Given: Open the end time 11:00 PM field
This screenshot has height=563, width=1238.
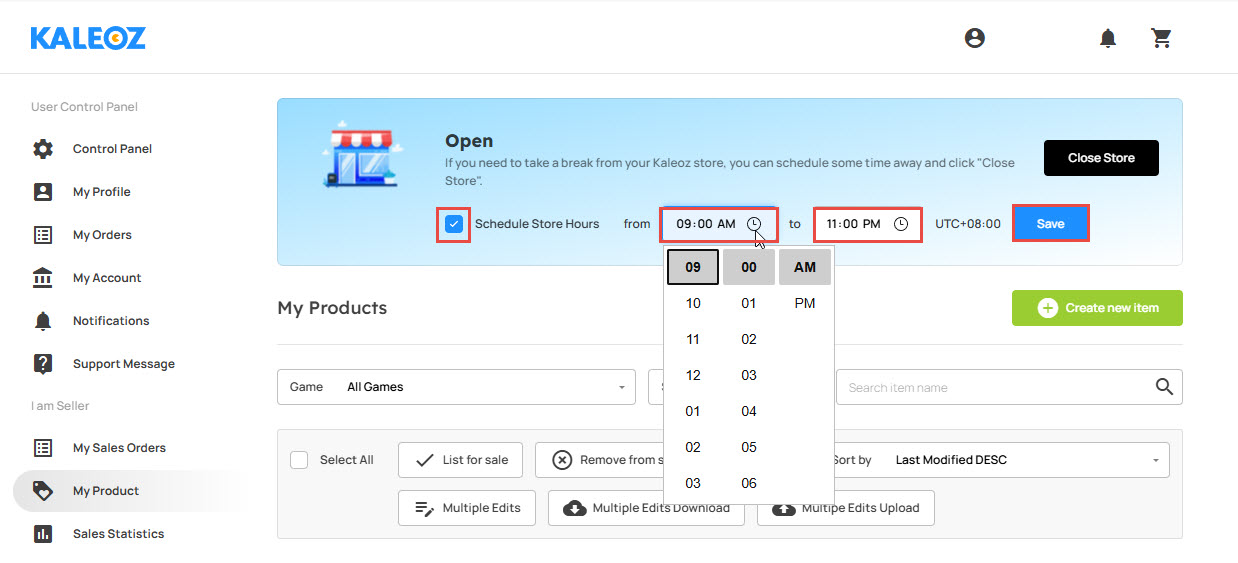Looking at the screenshot, I should pyautogui.click(x=866, y=224).
